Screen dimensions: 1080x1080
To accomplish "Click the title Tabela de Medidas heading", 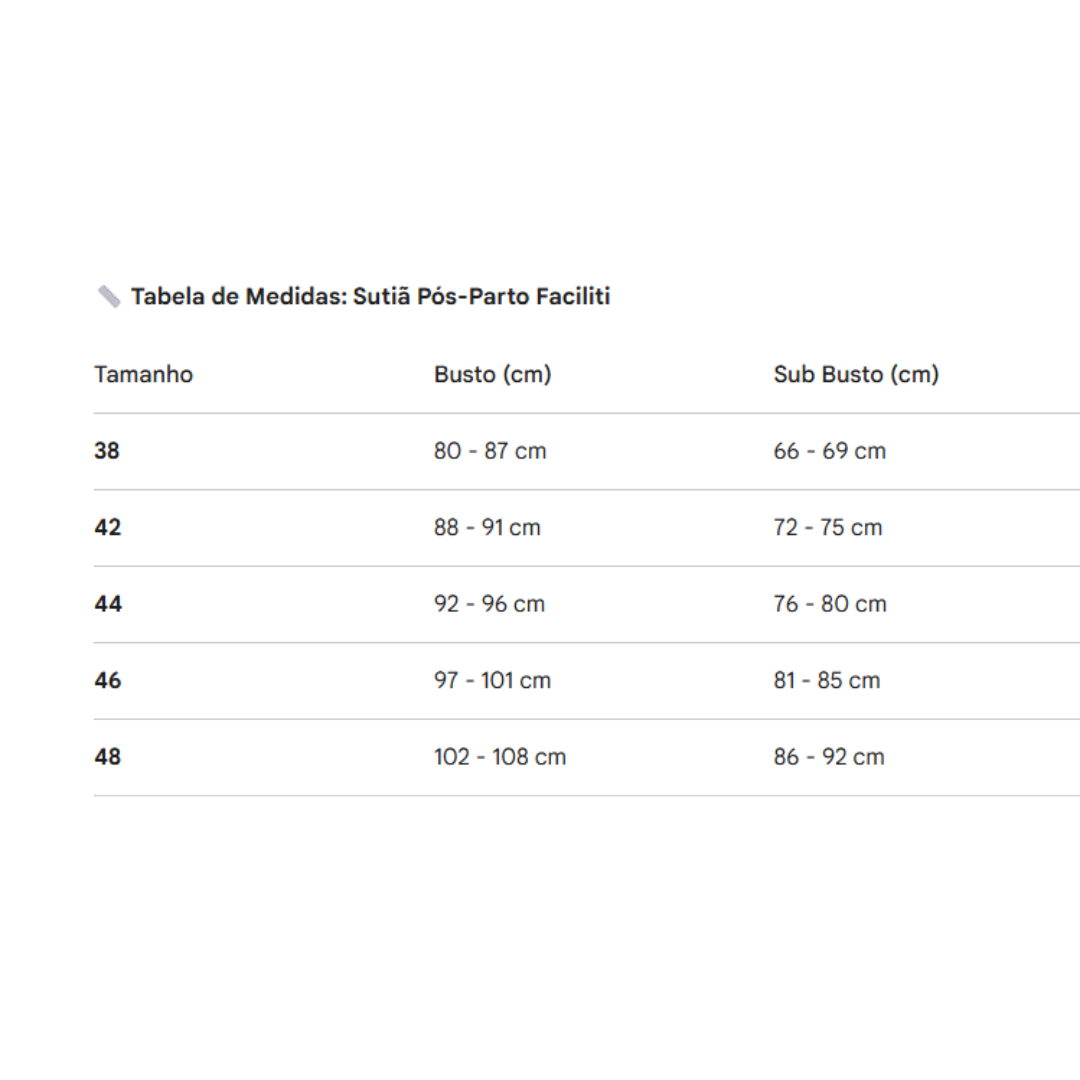I will pyautogui.click(x=371, y=296).
